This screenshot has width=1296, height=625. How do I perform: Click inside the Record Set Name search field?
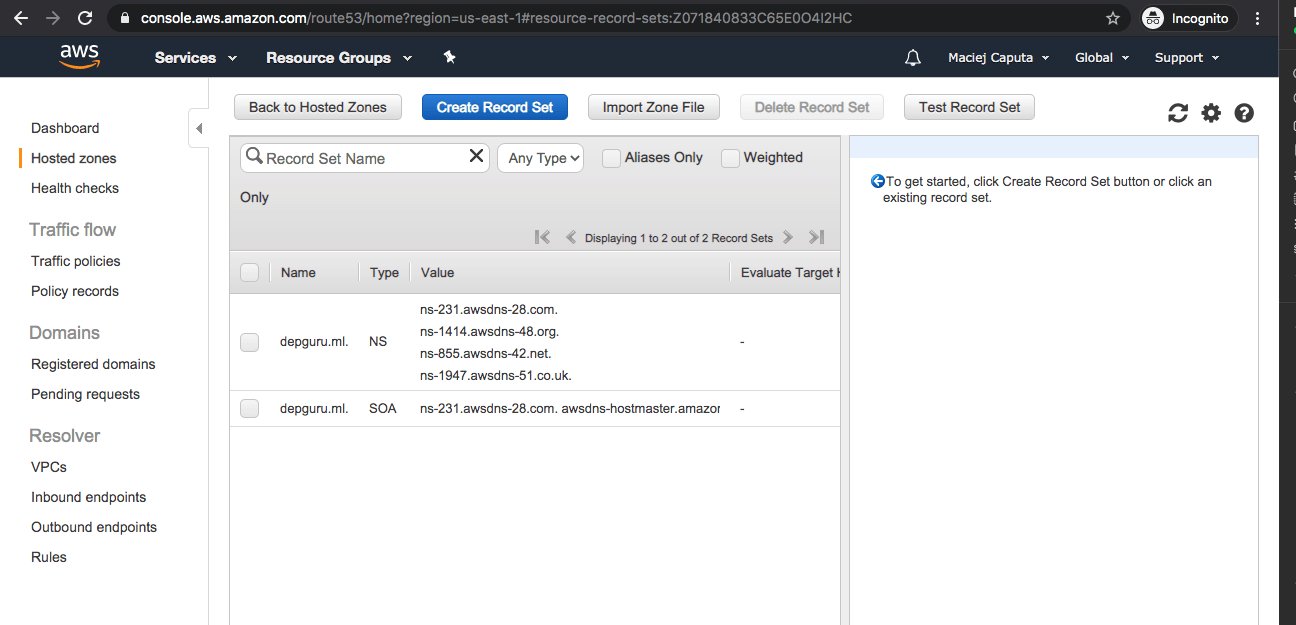coord(360,158)
